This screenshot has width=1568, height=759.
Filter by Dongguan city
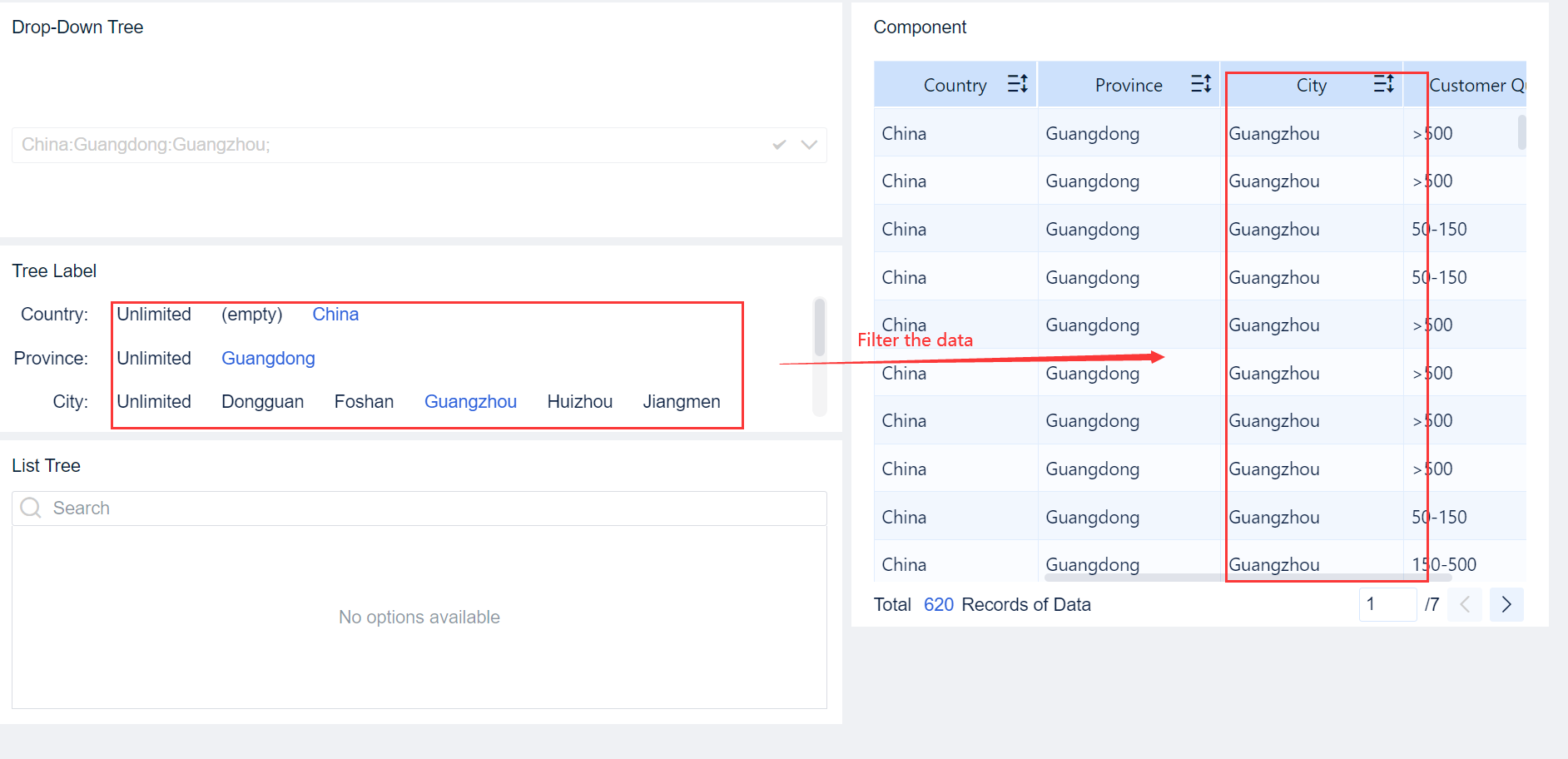[x=262, y=401]
